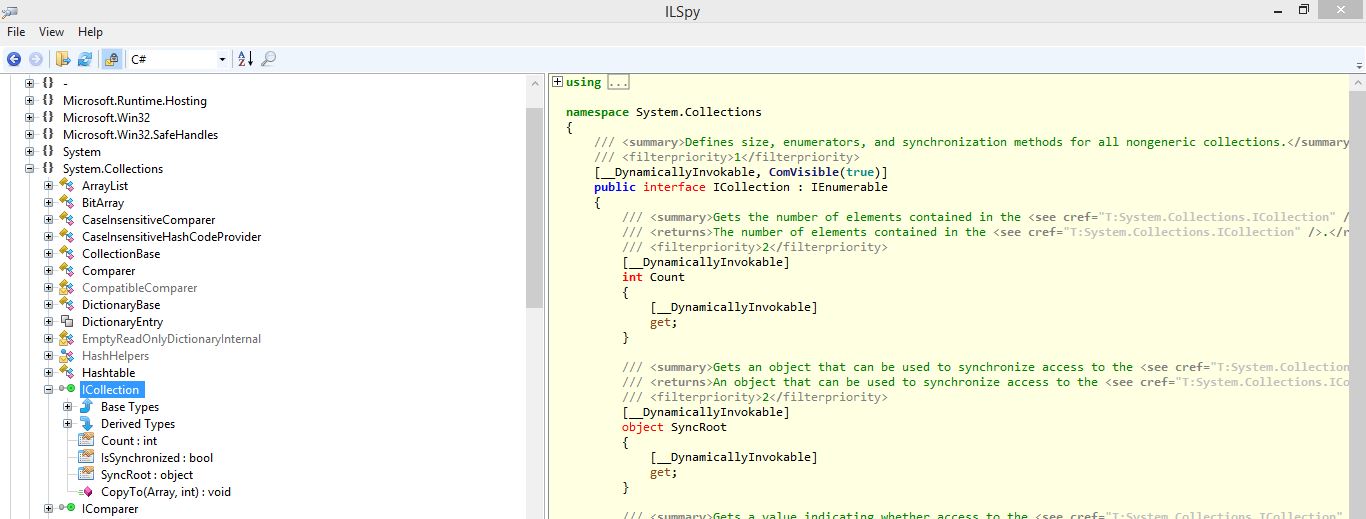The width and height of the screenshot is (1366, 519).
Task: Click the Base Types up-arrow icon
Action: pyautogui.click(x=86, y=406)
